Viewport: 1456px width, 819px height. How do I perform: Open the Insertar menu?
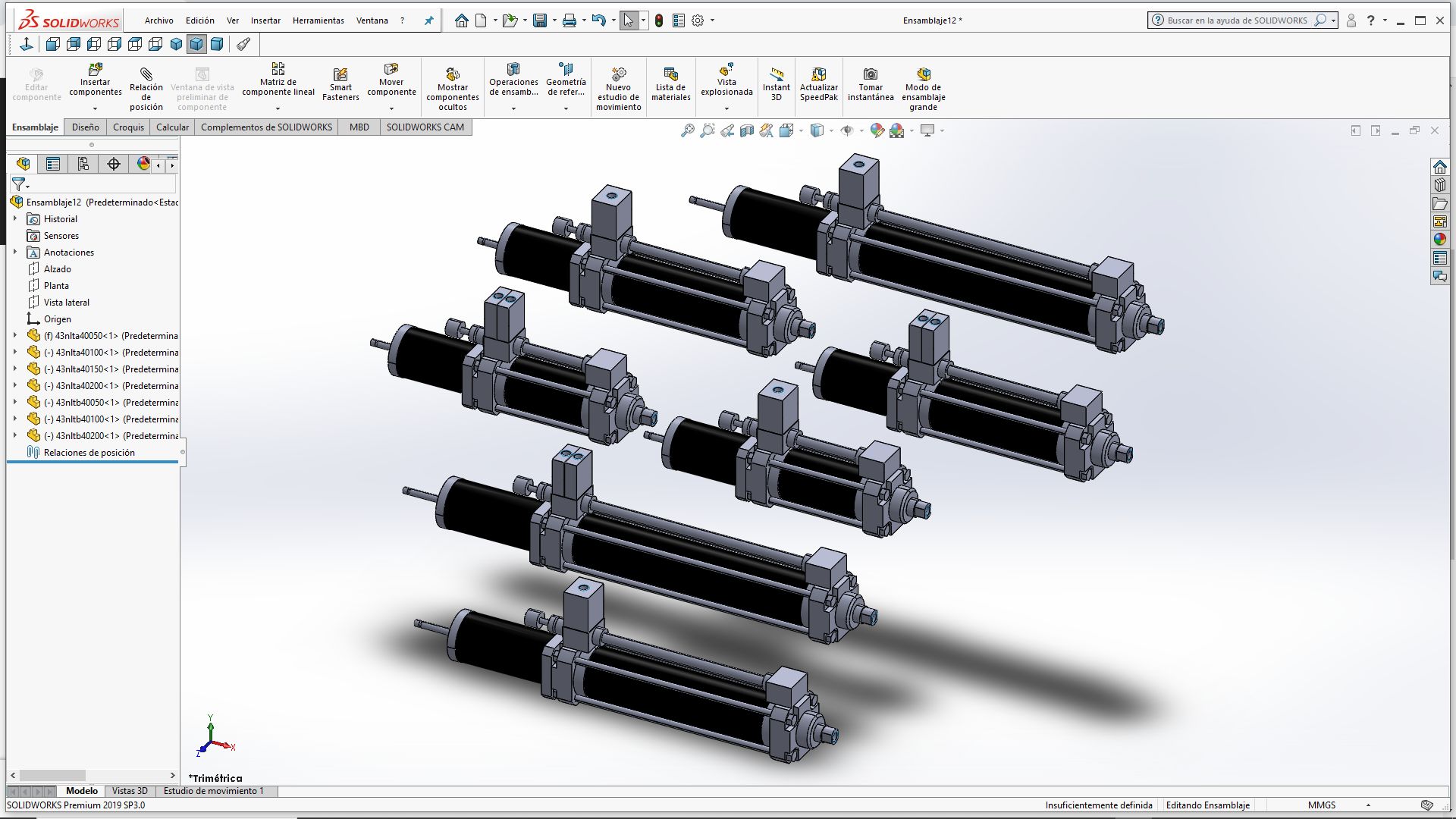point(265,20)
